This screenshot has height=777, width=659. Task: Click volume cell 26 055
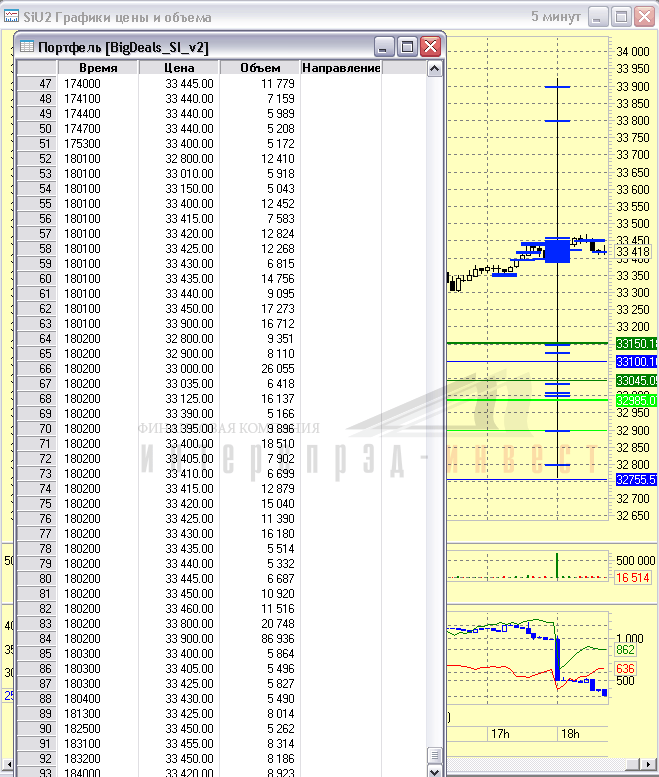tap(260, 369)
